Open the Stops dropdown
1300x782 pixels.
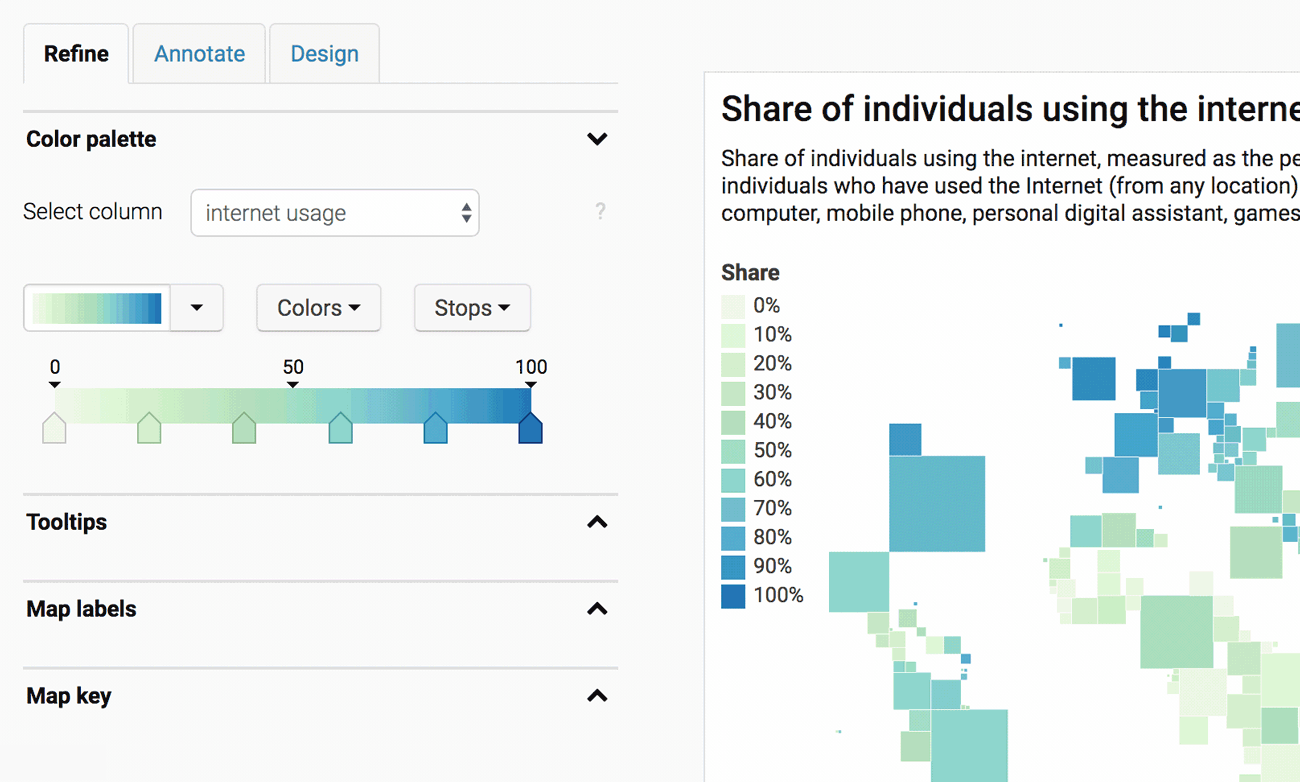point(471,308)
